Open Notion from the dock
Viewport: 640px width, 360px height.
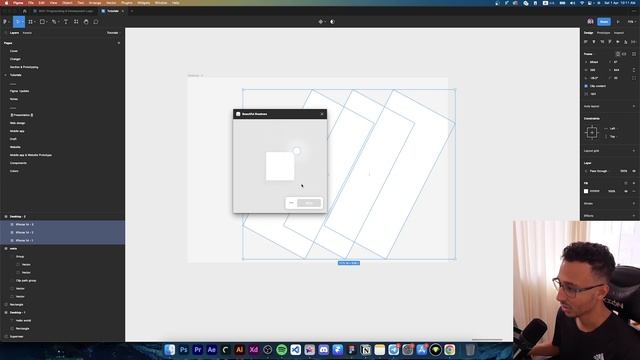pos(366,350)
